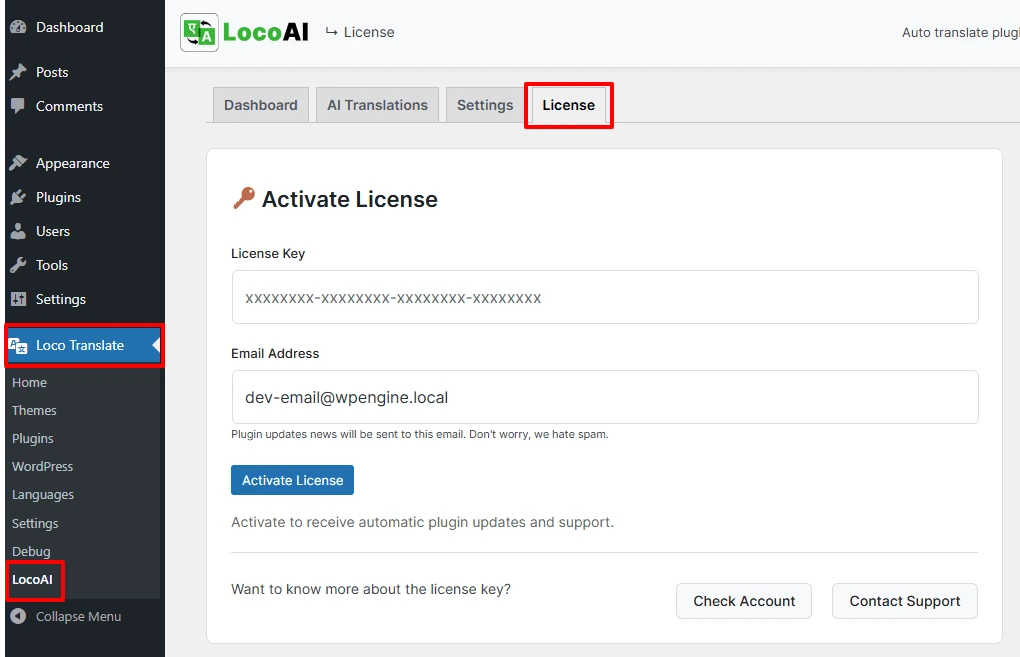The image size is (1020, 657).
Task: Click the Collapse Menu arrow icon
Action: [x=18, y=616]
